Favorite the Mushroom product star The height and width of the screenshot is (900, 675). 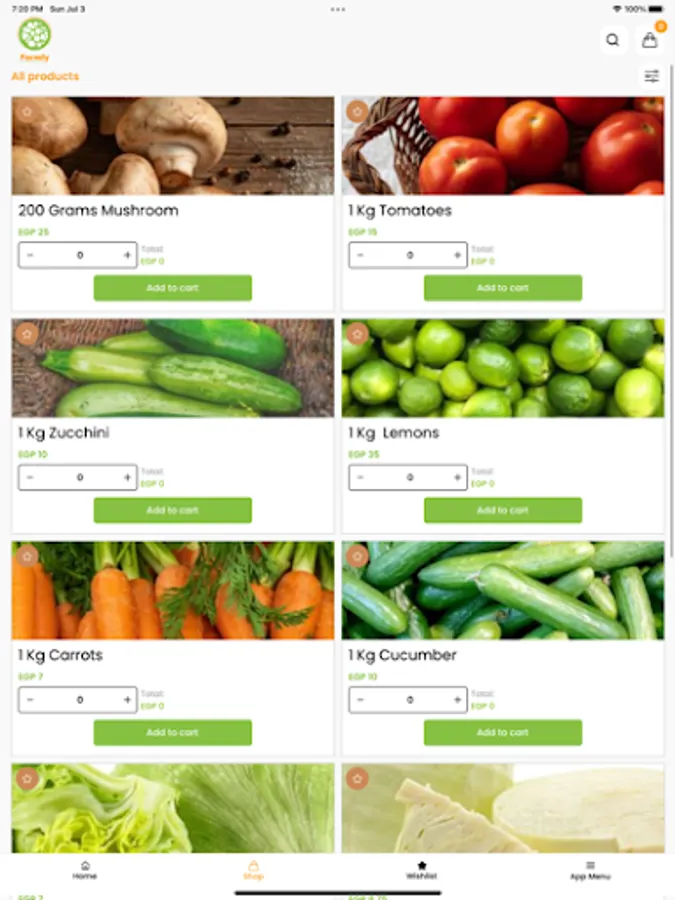[27, 111]
